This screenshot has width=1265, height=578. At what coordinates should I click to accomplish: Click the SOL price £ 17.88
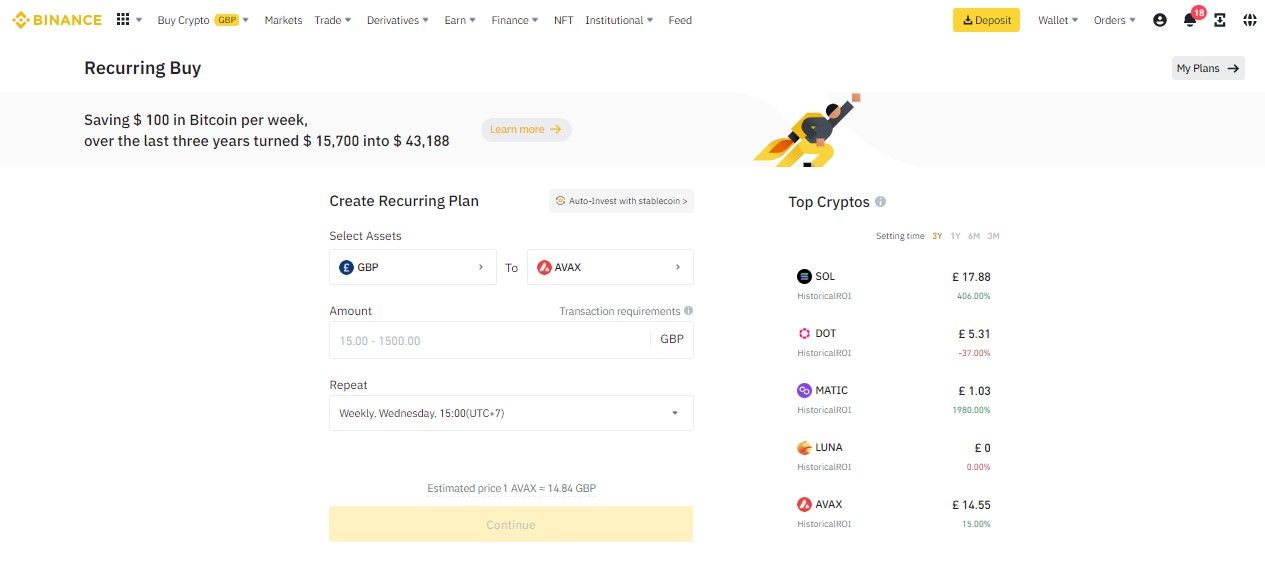pos(971,277)
